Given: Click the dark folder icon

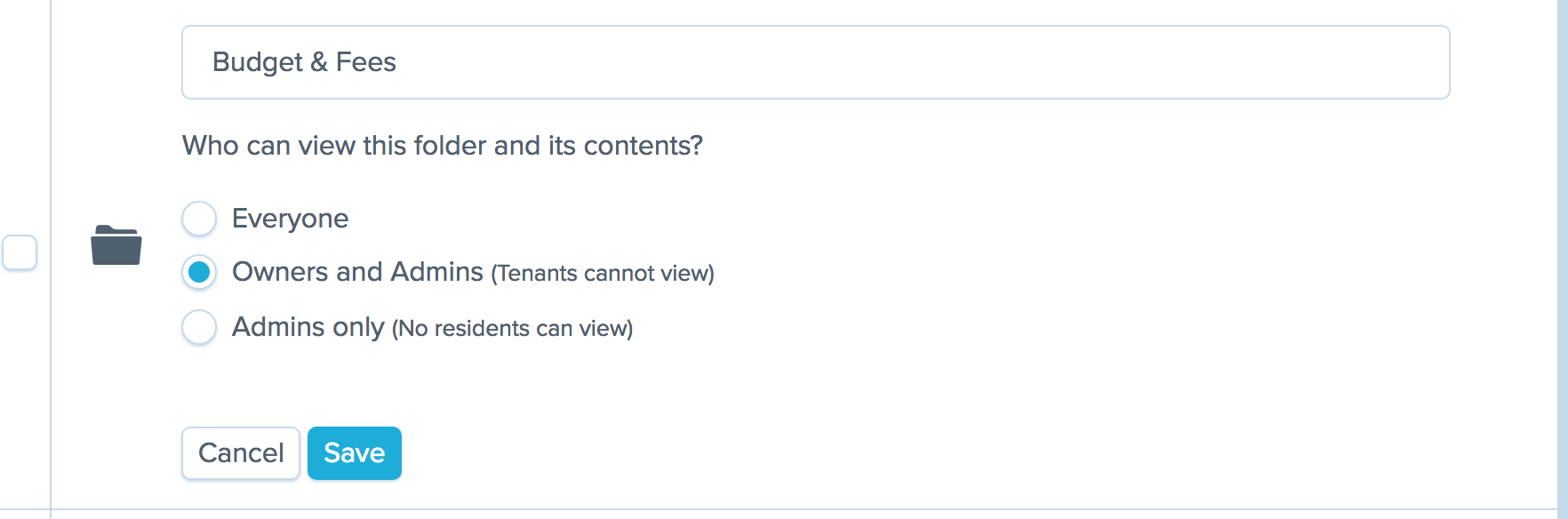Looking at the screenshot, I should click(x=116, y=245).
